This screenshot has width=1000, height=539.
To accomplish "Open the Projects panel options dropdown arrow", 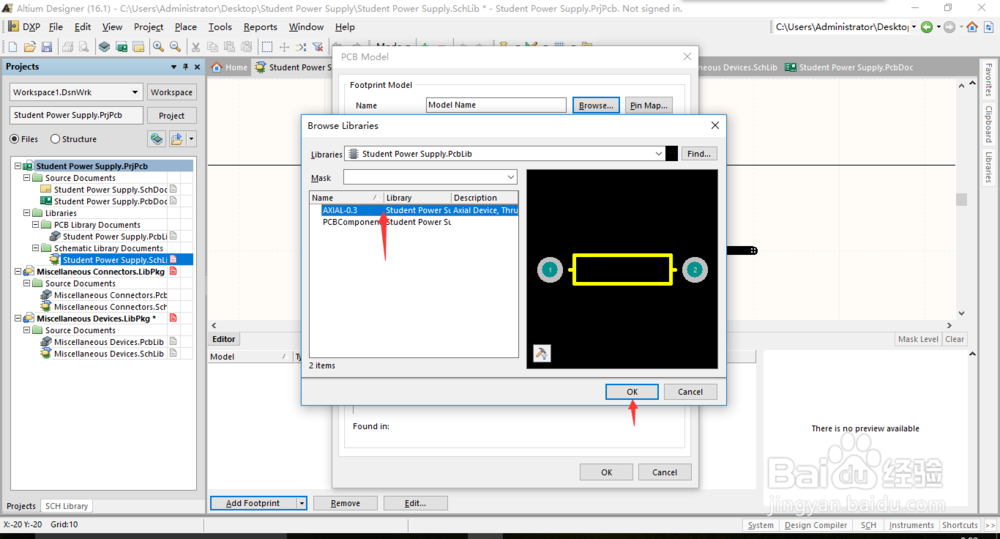I will [173, 66].
